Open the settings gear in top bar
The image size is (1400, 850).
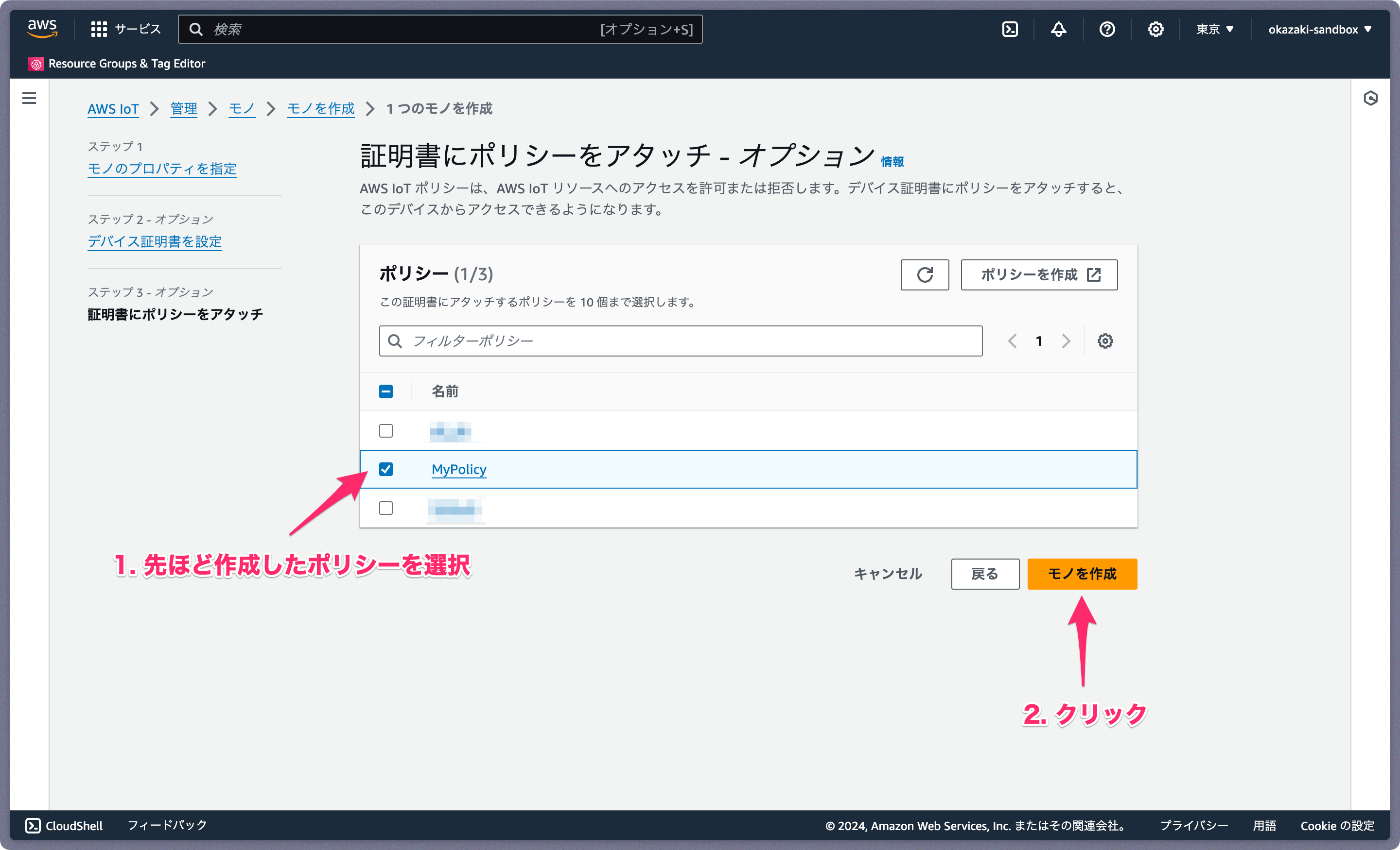pos(1155,29)
